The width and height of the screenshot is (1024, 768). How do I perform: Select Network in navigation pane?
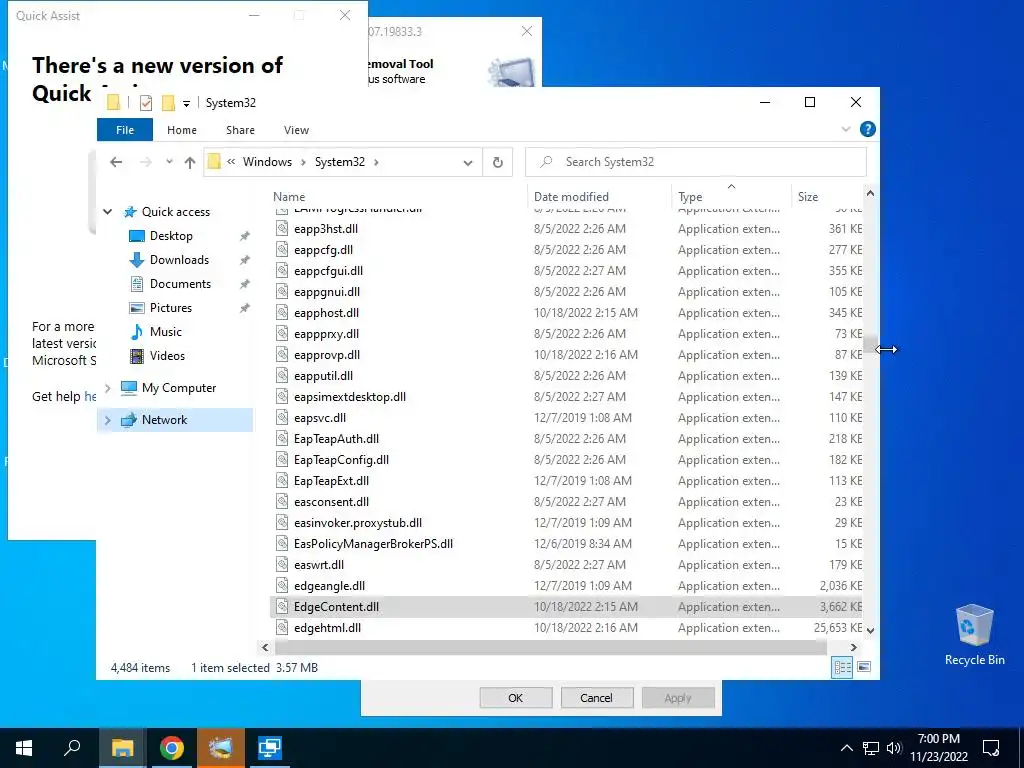tap(164, 420)
